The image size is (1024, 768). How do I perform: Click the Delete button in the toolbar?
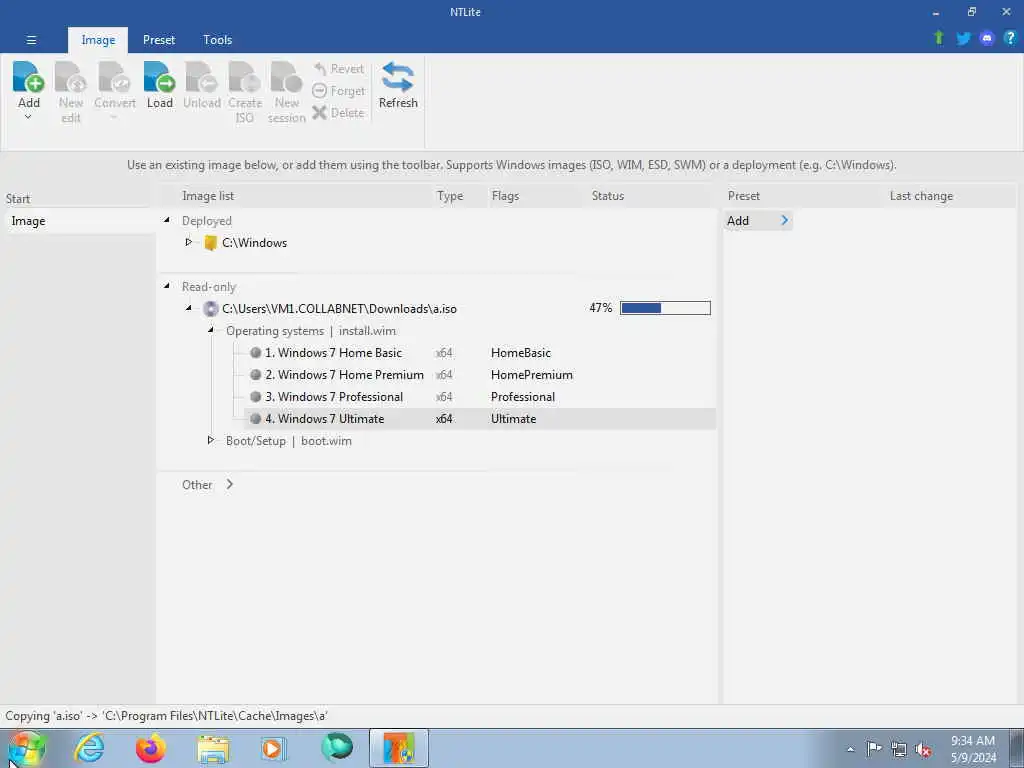(x=338, y=113)
